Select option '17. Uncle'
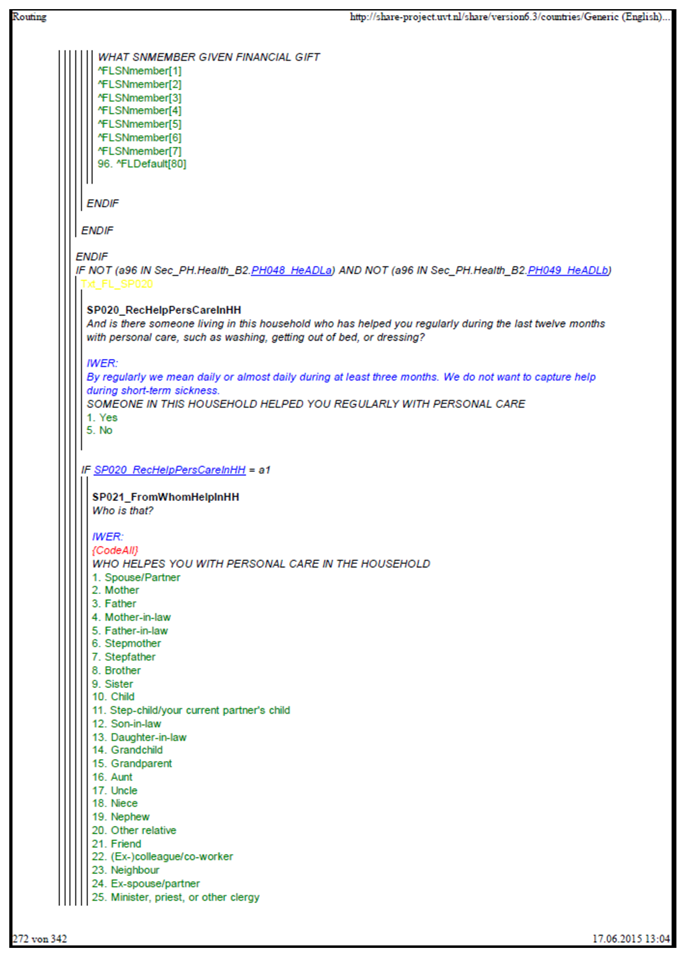Image resolution: width=686 pixels, height=955 pixels. 115,791
